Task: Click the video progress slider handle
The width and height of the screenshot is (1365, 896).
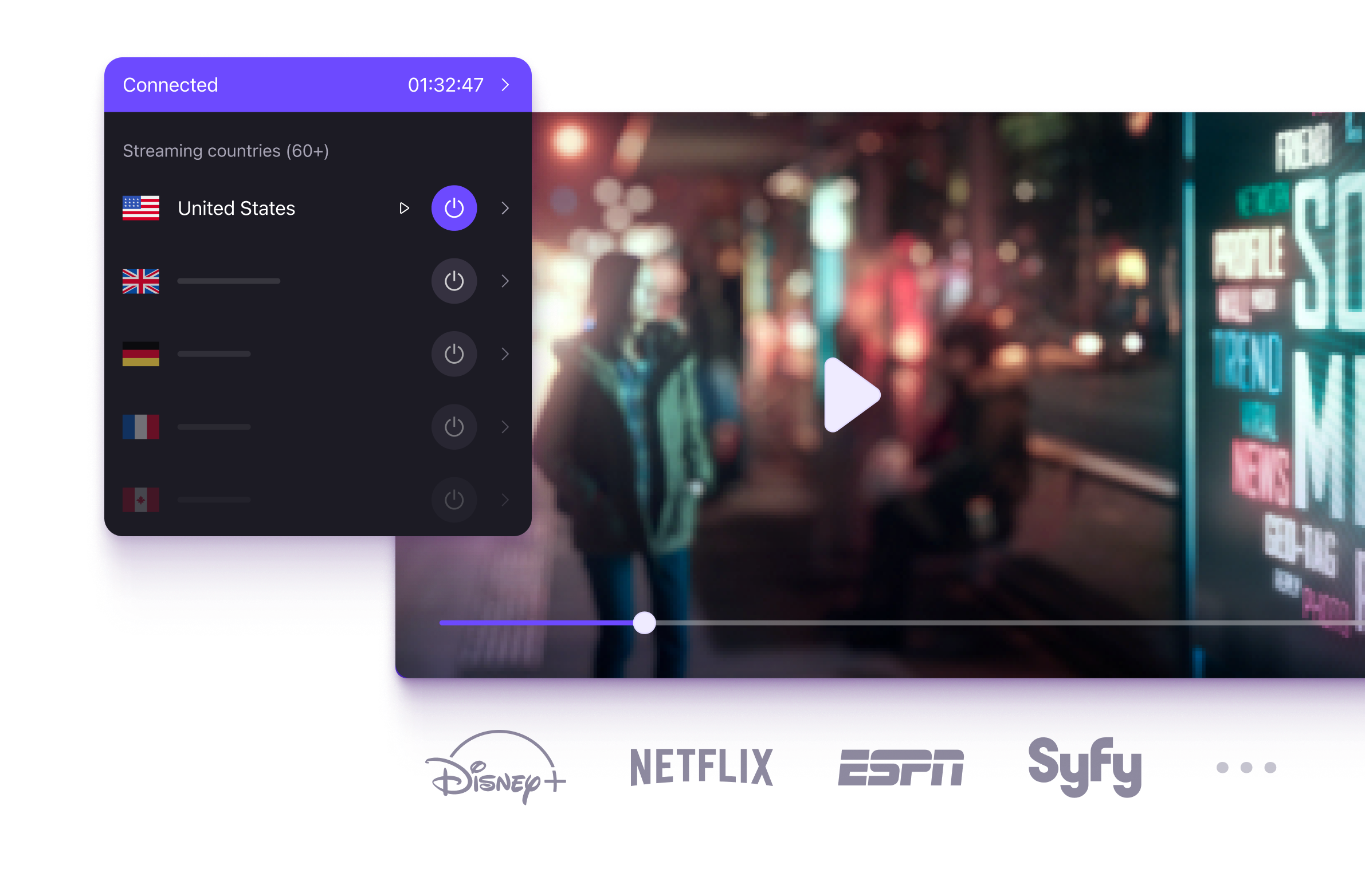Action: pos(644,623)
